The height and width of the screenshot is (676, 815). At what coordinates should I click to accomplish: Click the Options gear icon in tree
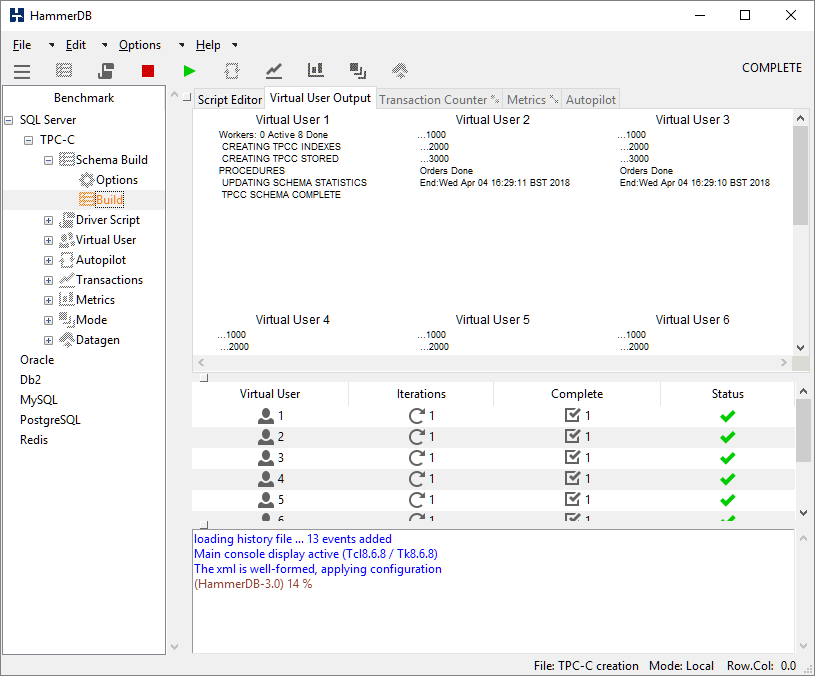click(86, 180)
